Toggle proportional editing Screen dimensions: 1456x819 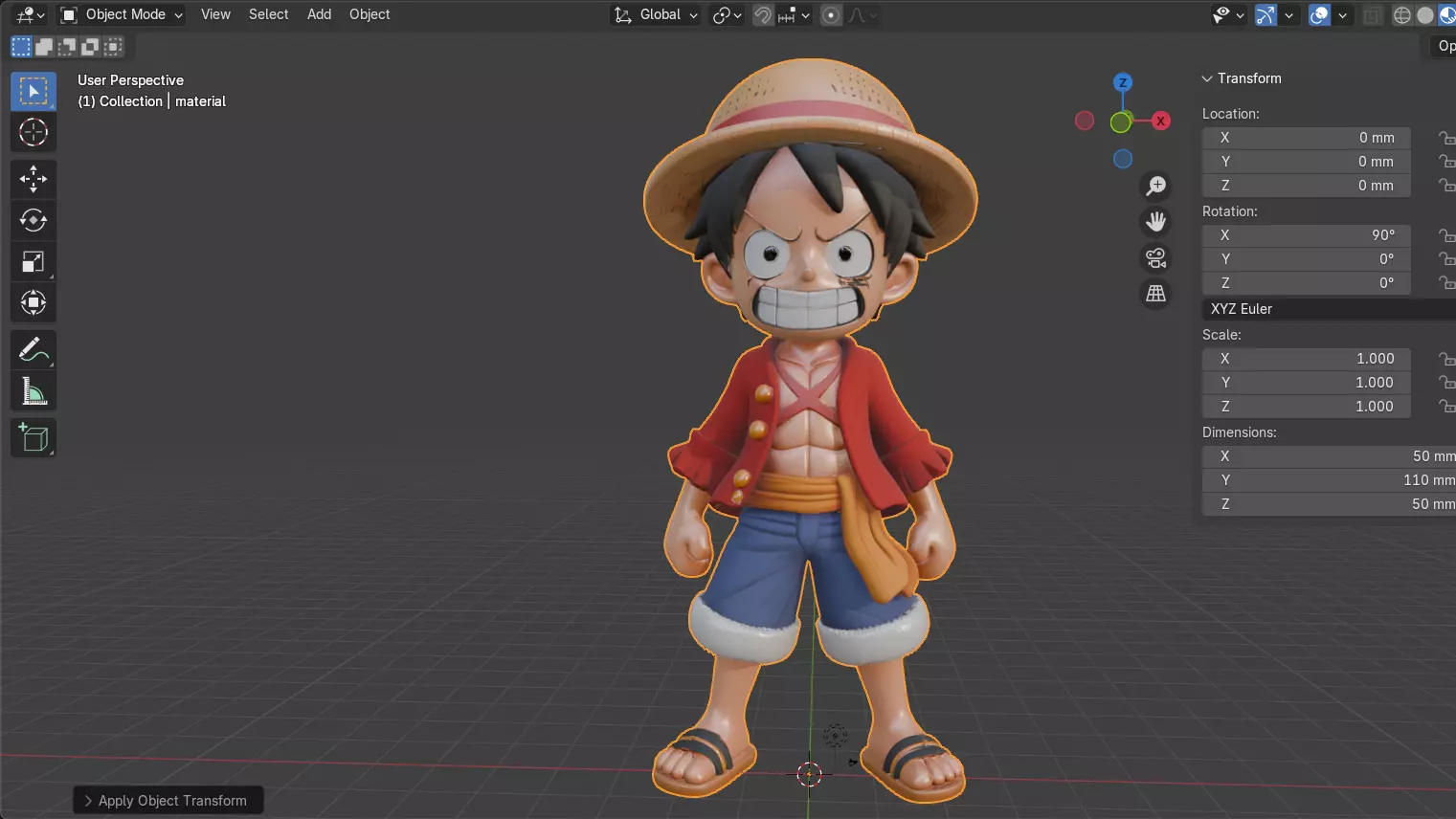831,14
